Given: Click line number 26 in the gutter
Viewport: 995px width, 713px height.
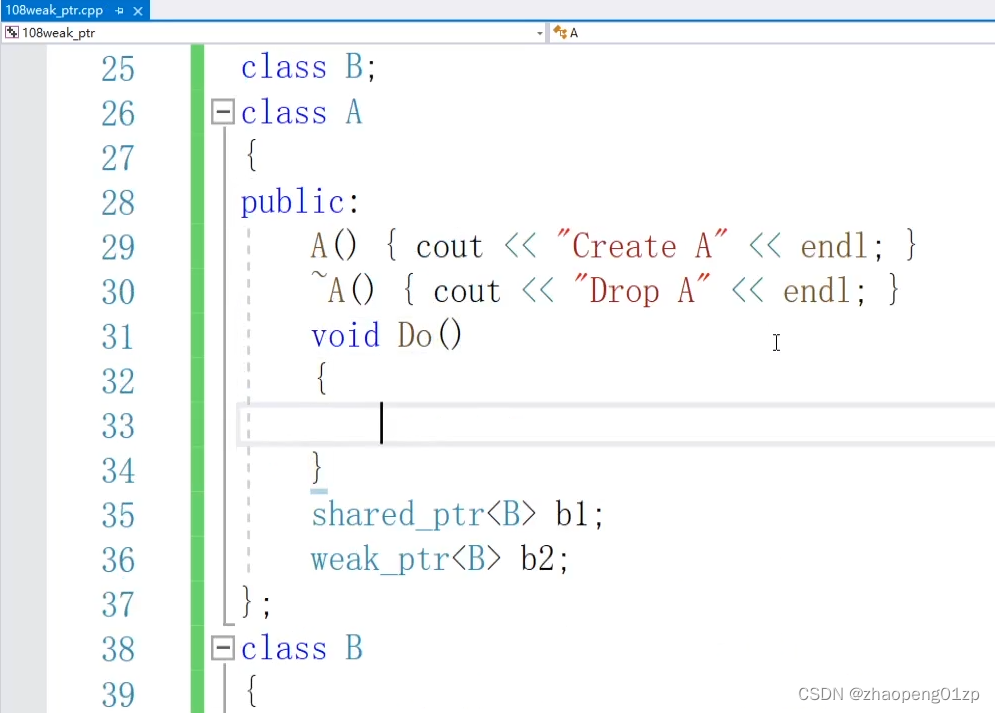Looking at the screenshot, I should coord(118,113).
